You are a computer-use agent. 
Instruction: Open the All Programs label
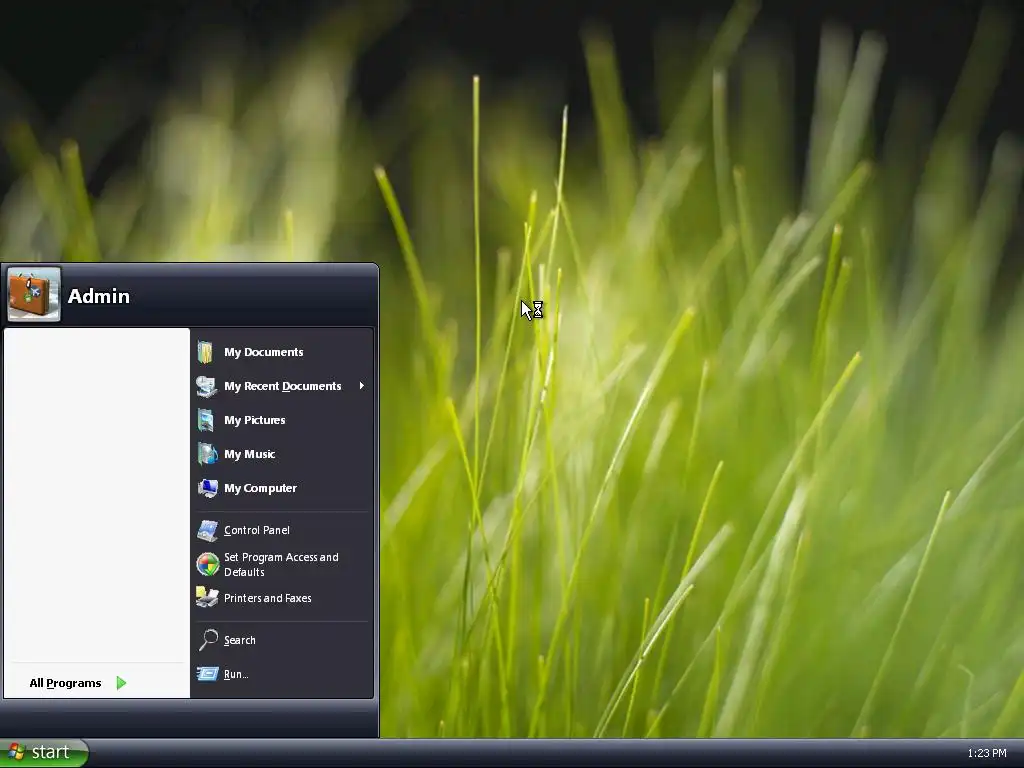pos(65,683)
